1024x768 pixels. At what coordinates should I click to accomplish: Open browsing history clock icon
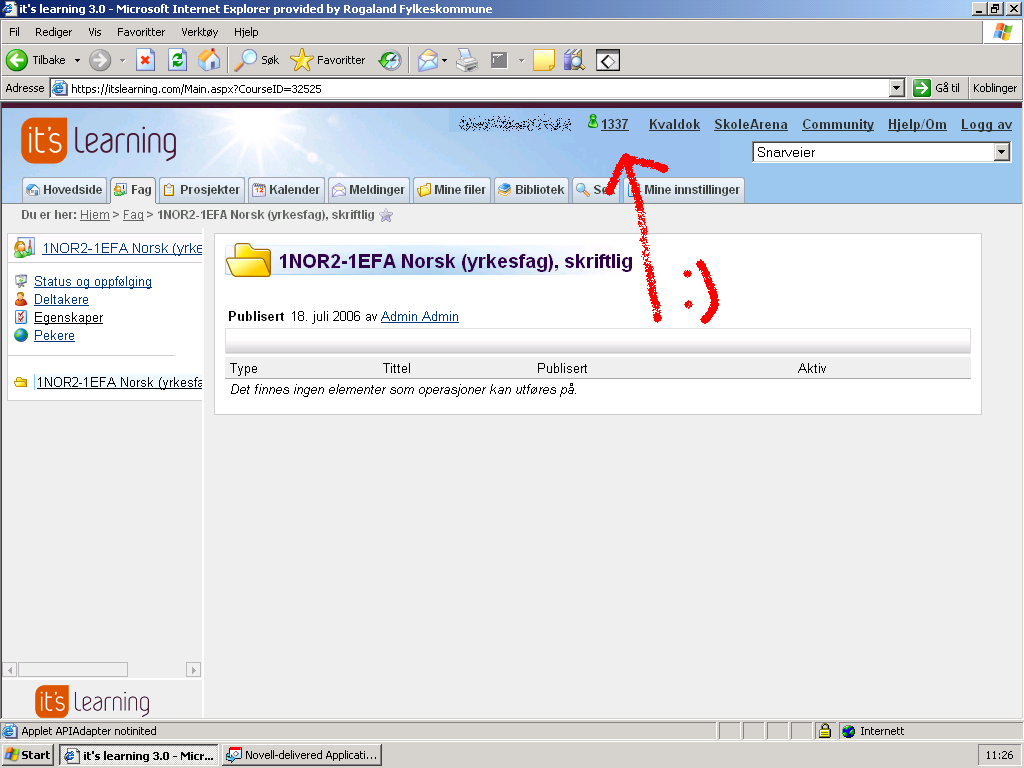coord(390,60)
